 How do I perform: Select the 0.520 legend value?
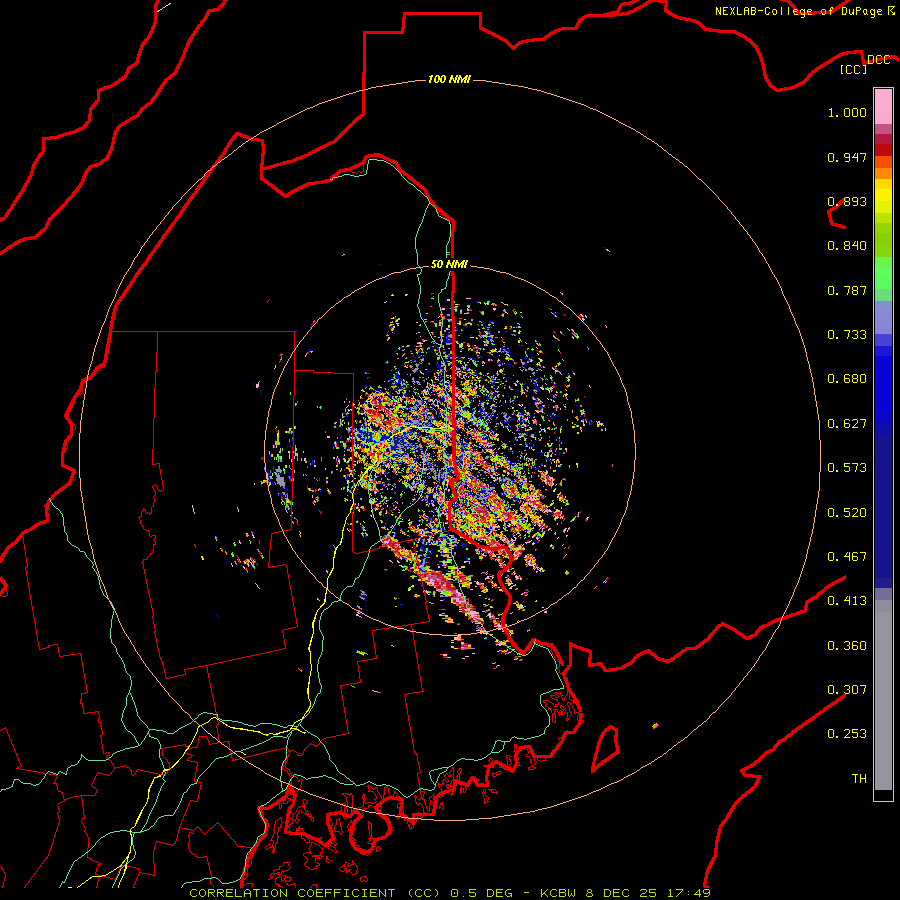[x=847, y=513]
